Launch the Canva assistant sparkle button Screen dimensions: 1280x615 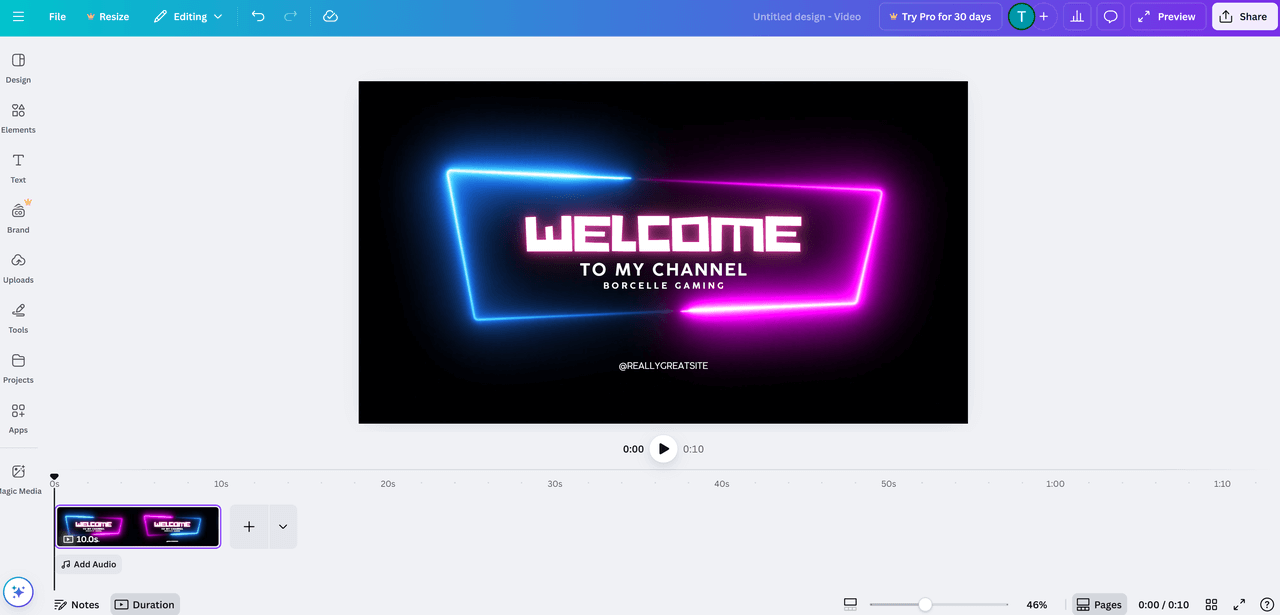18,592
